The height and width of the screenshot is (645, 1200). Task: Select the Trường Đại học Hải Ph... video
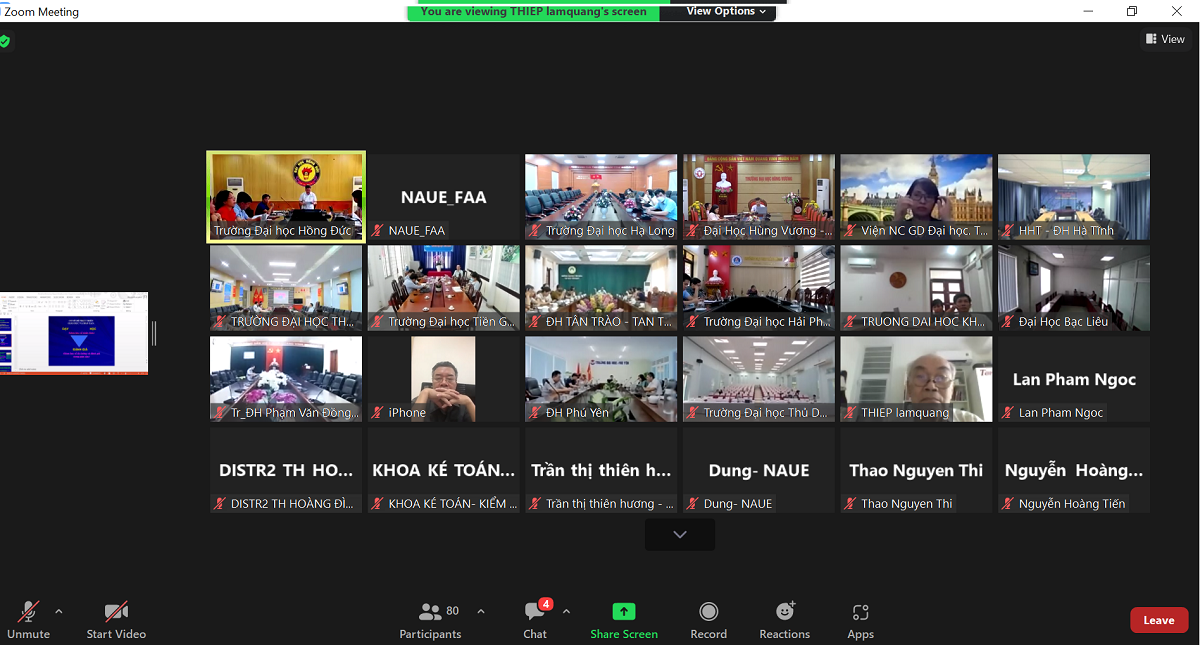tap(759, 288)
